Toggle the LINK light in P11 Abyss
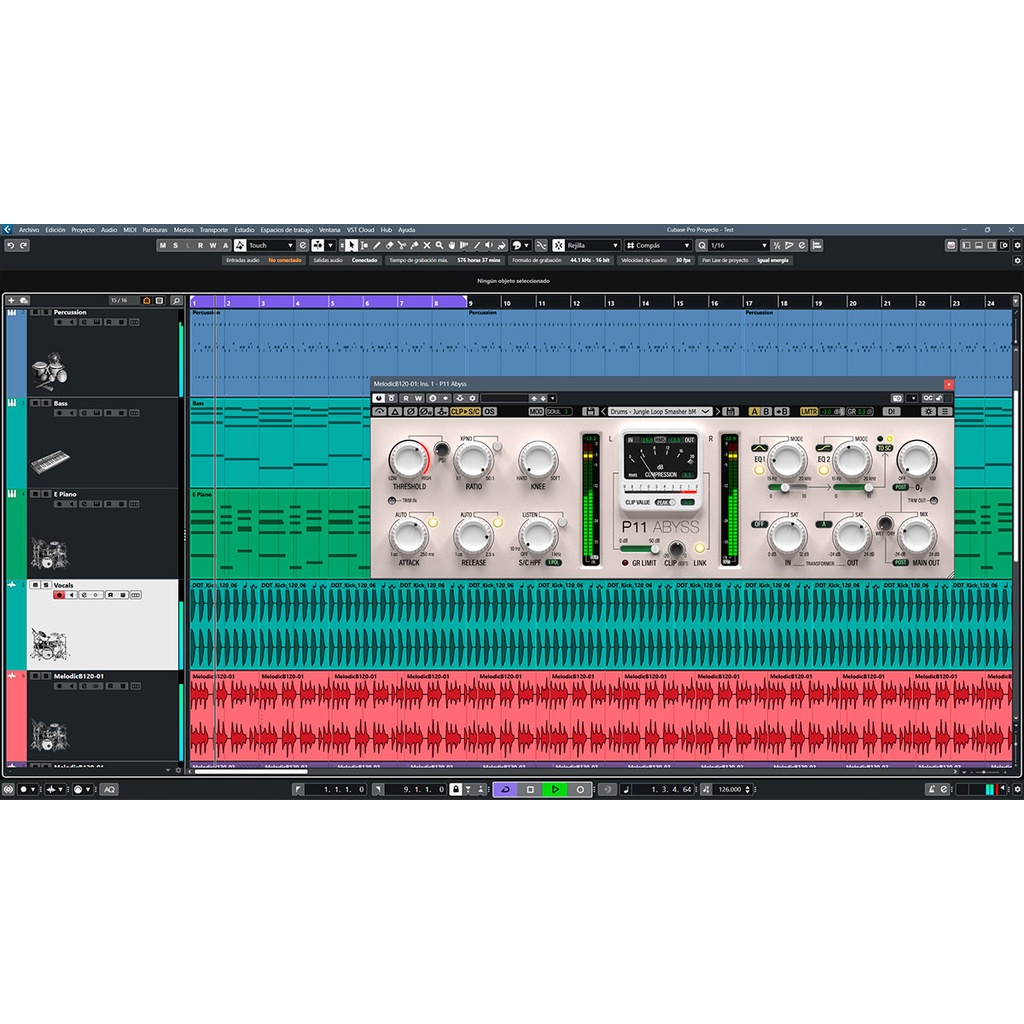Image resolution: width=1024 pixels, height=1024 pixels. 699,548
